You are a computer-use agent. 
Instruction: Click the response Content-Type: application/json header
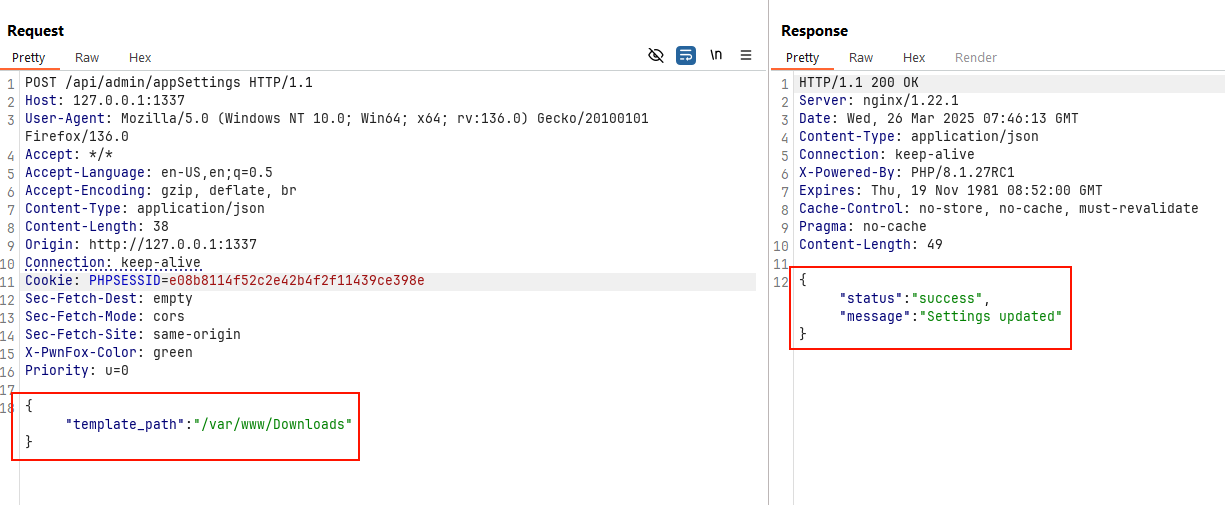(919, 137)
